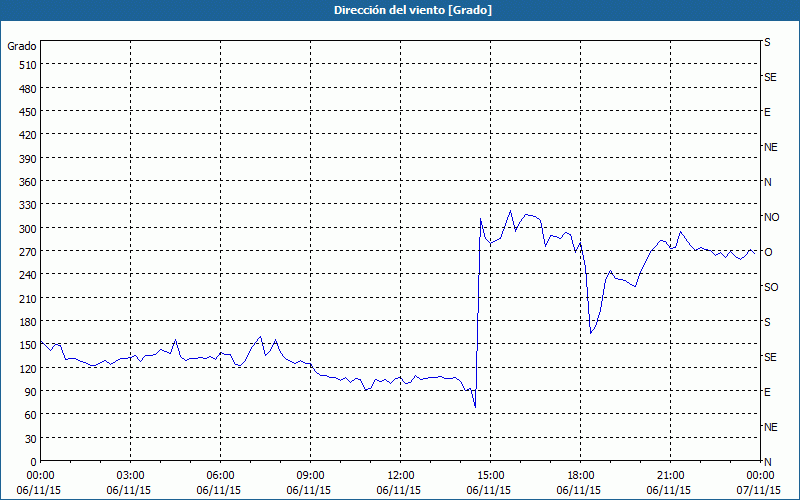Image resolution: width=800 pixels, height=500 pixels.
Task: Click the 'S' compass label beside the 180 gridline
Action: pos(767,322)
